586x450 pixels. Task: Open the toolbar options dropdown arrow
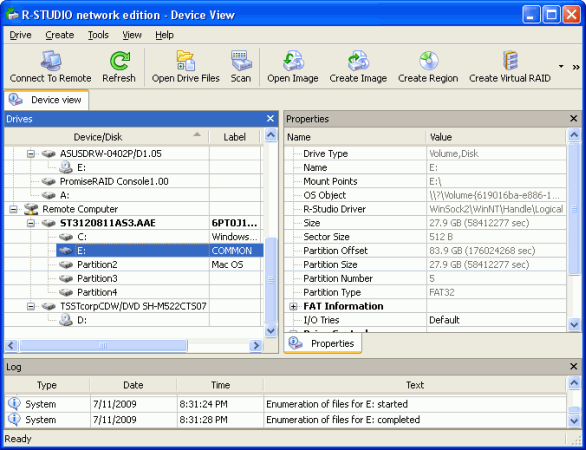click(561, 67)
